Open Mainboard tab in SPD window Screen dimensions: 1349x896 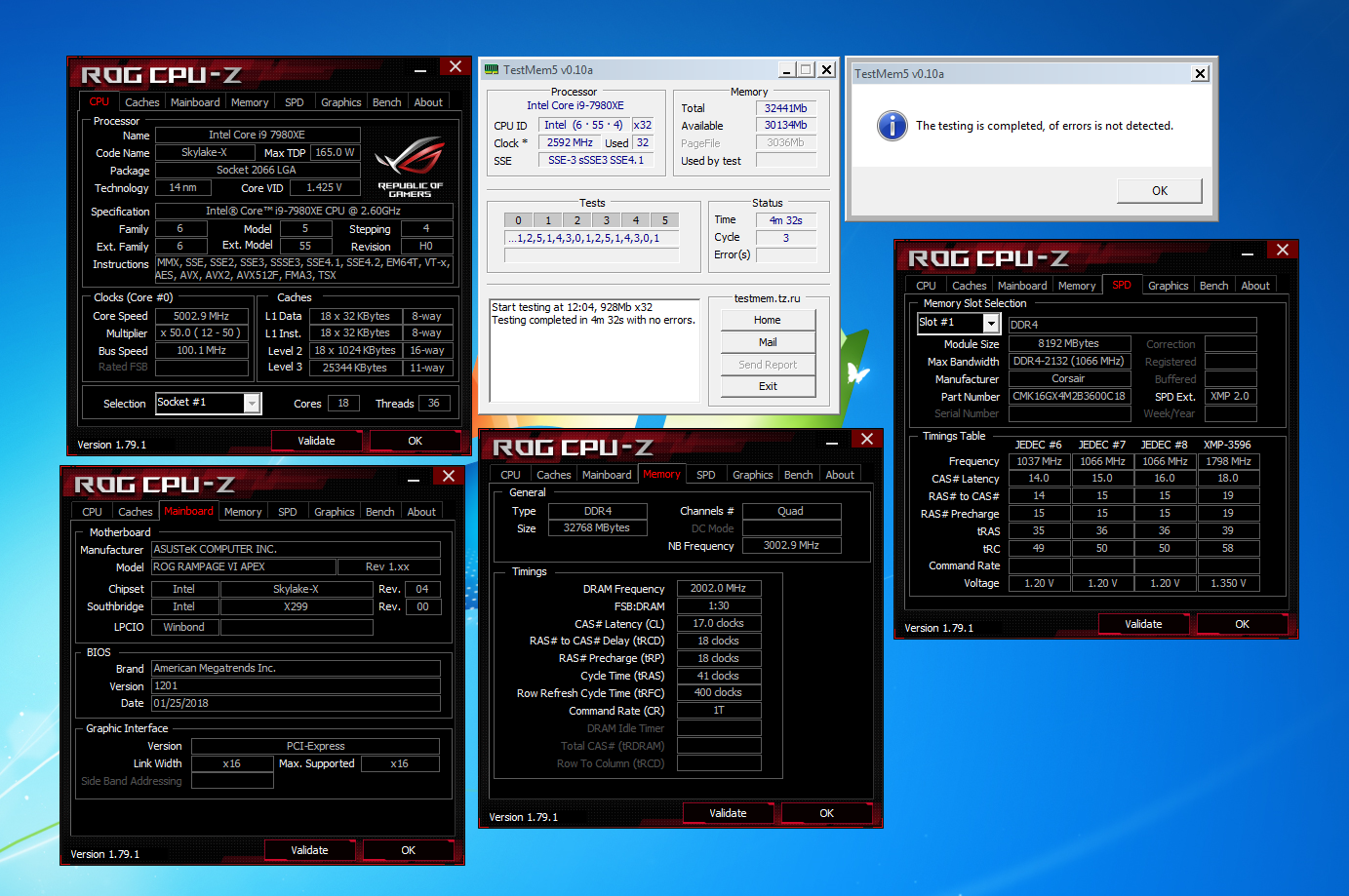[x=1022, y=286]
